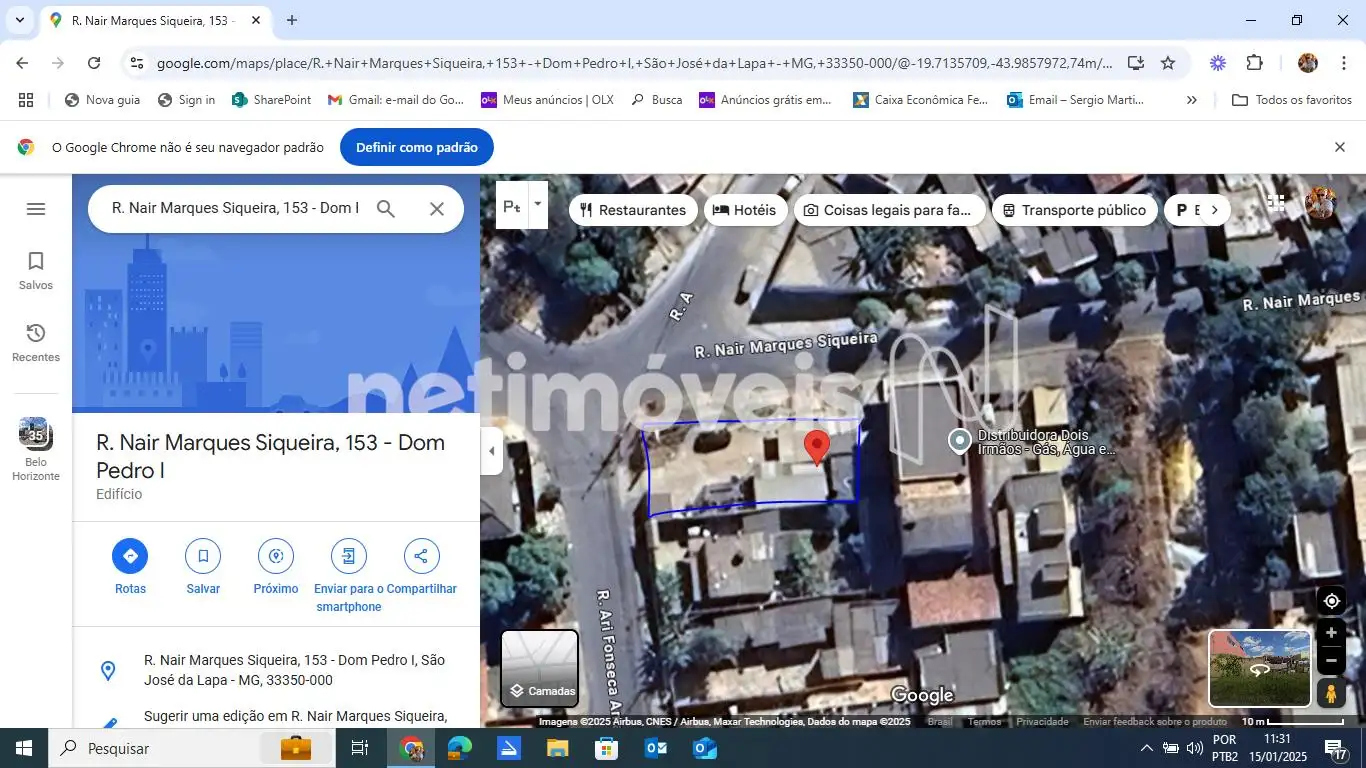Viewport: 1366px width, 768px height.
Task: Open the Camadas layers switcher
Action: tap(540, 668)
